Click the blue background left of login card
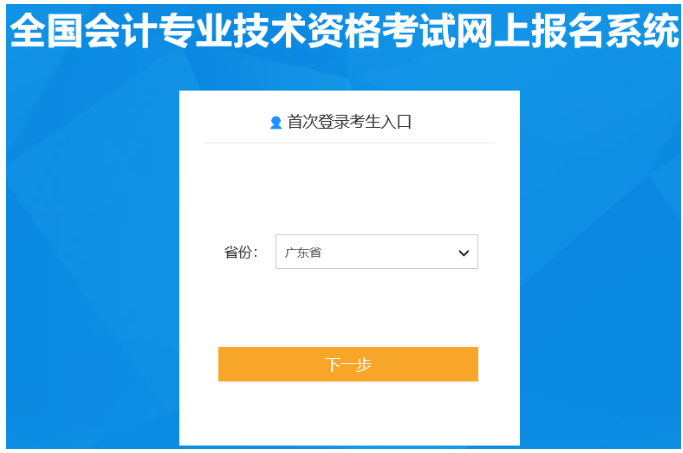683x453 pixels. pyautogui.click(x=91, y=261)
